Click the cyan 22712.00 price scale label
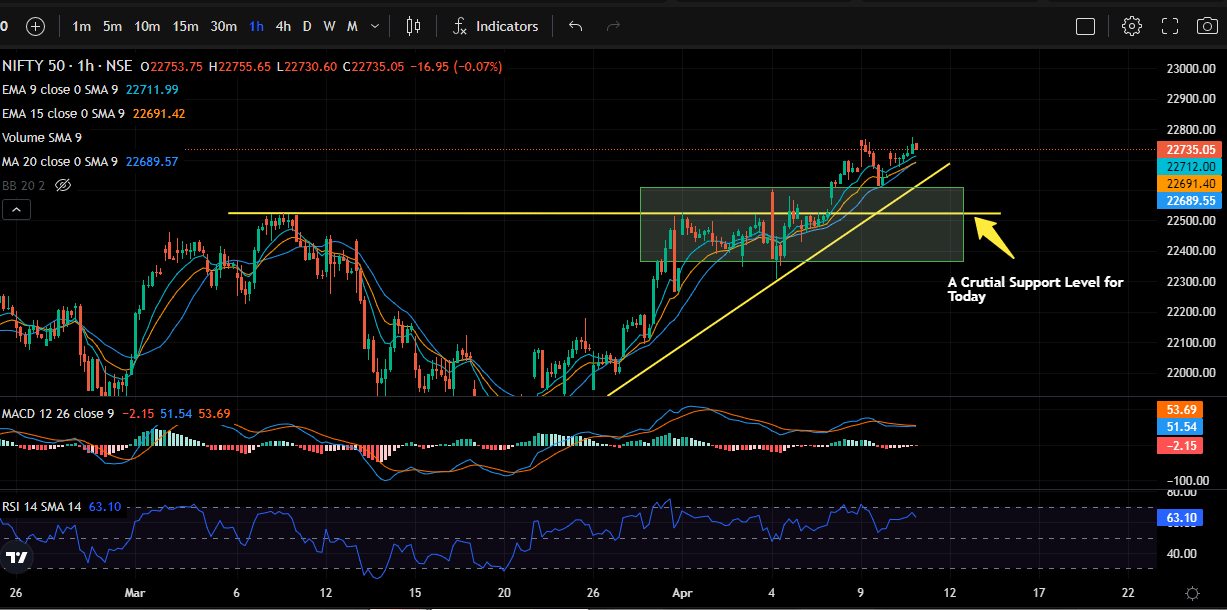Viewport: 1227px width, 610px height. coord(1189,166)
